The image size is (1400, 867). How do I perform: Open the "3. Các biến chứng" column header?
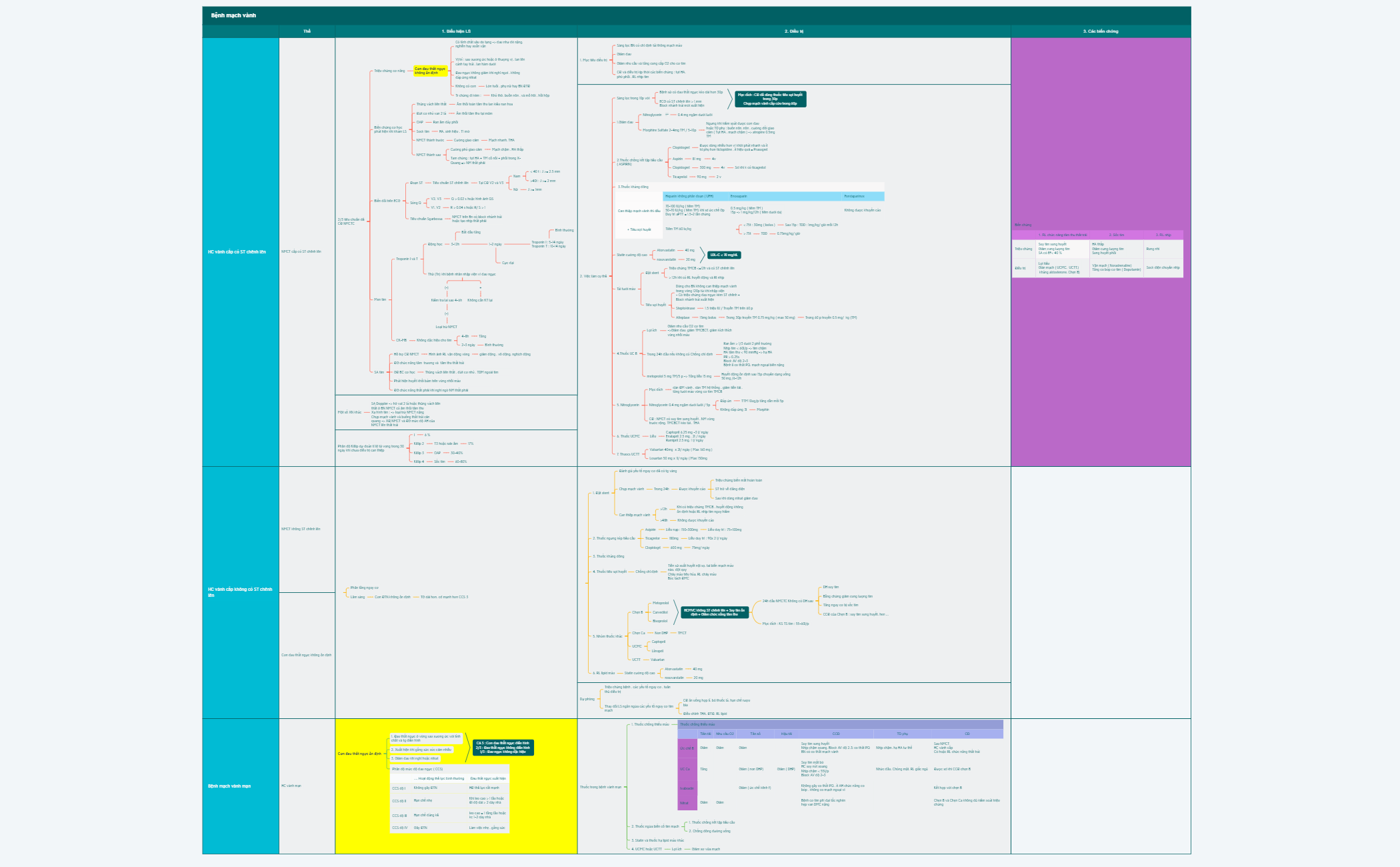[x=1100, y=31]
